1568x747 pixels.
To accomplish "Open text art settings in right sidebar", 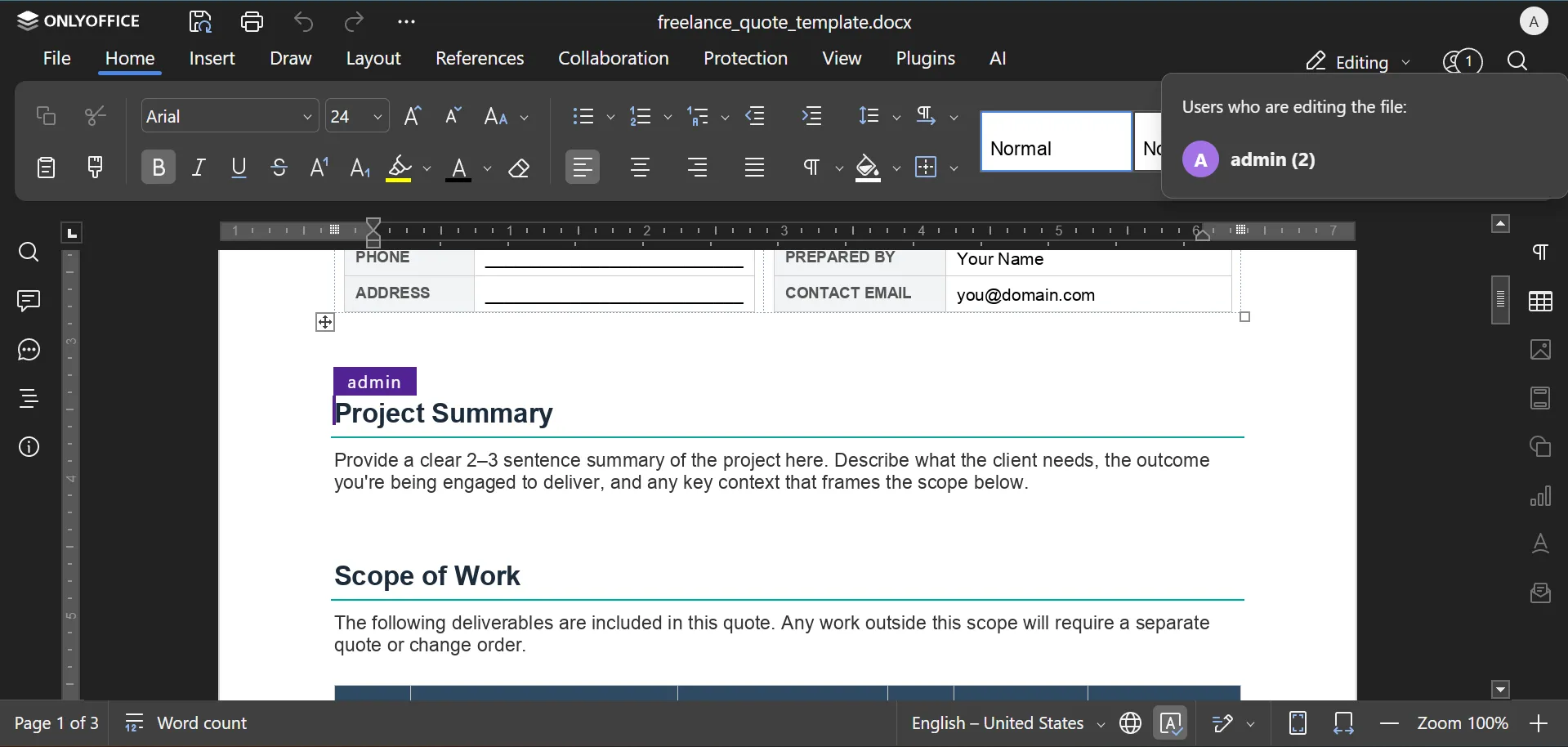I will tap(1540, 544).
